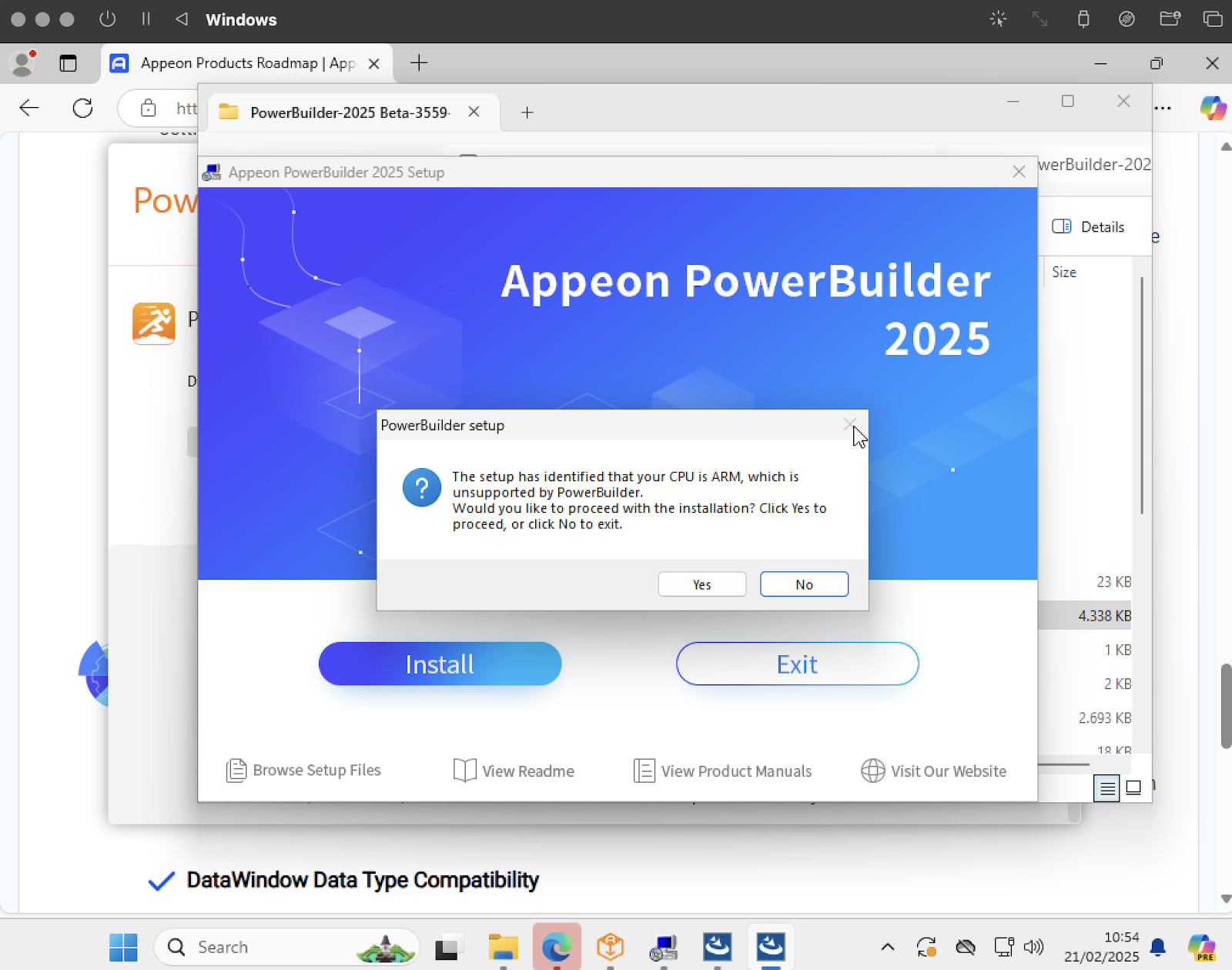The image size is (1232, 970).
Task: Close the Appeon Products Roadmap browser tab
Action: click(x=374, y=63)
